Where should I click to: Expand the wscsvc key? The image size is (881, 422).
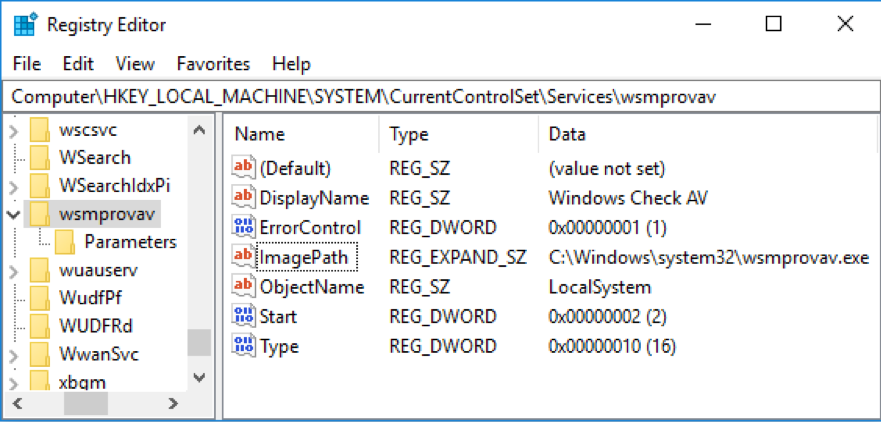click(x=14, y=132)
